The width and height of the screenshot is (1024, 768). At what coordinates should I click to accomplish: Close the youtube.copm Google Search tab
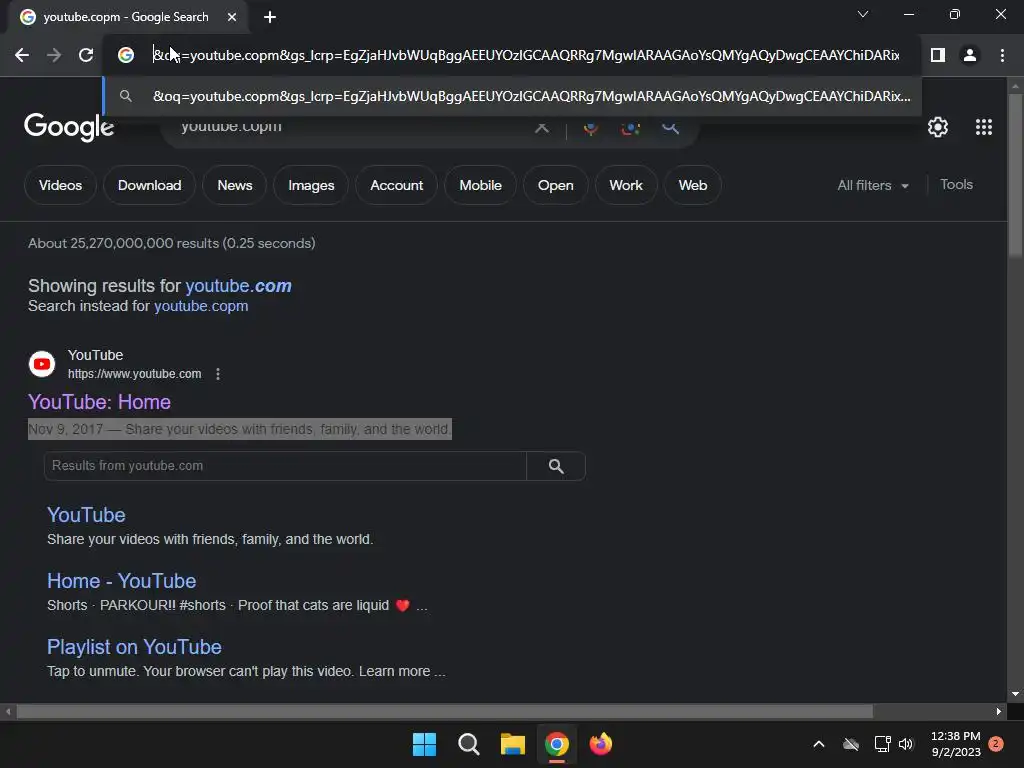232,17
